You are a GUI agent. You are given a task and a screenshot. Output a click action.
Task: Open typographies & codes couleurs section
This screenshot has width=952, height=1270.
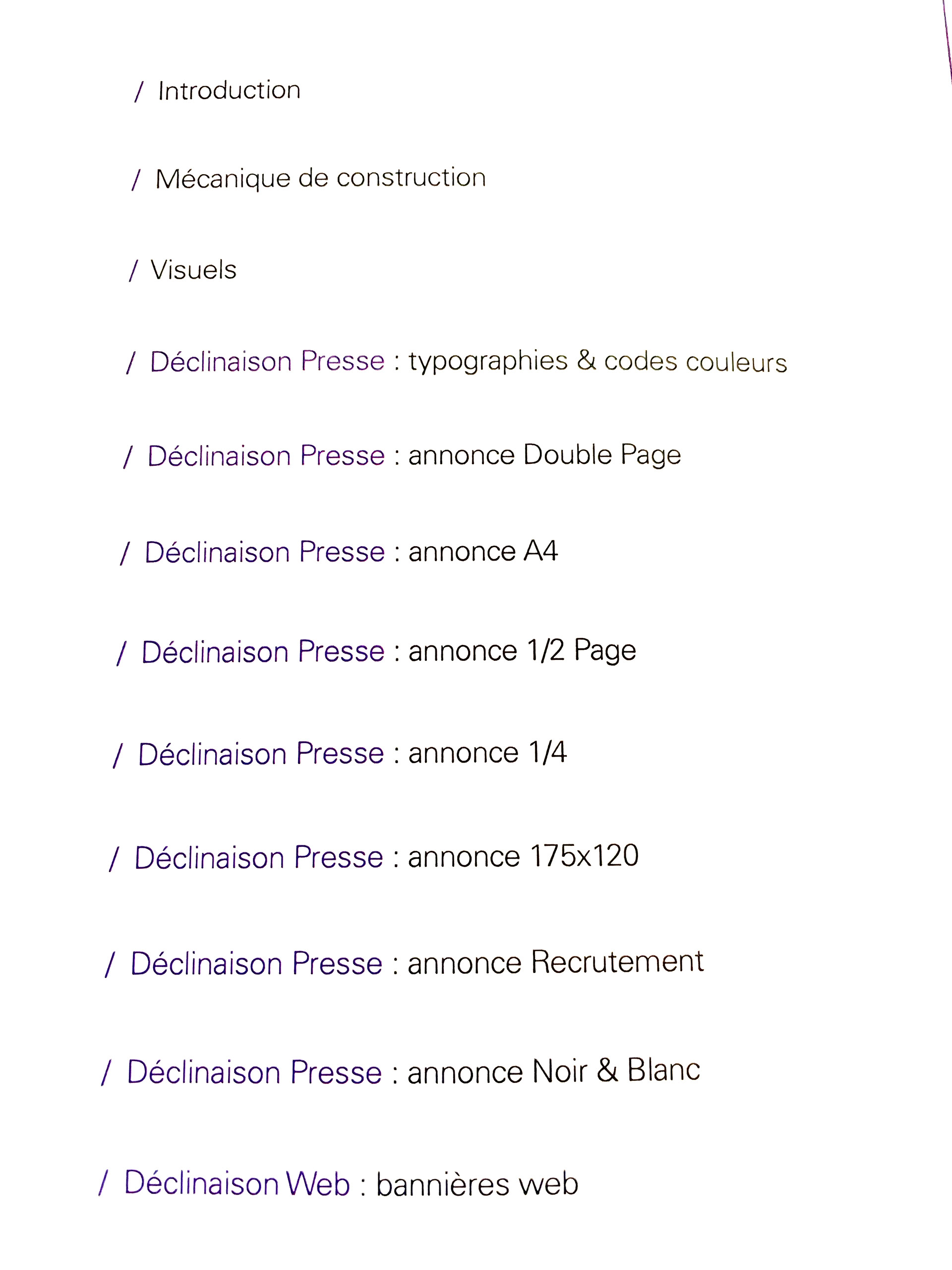click(597, 362)
